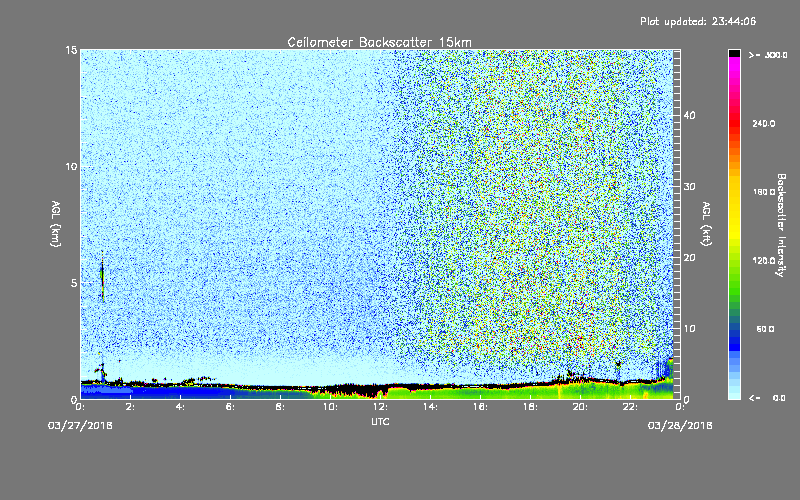Pick the red band of the colorbar

[734, 124]
